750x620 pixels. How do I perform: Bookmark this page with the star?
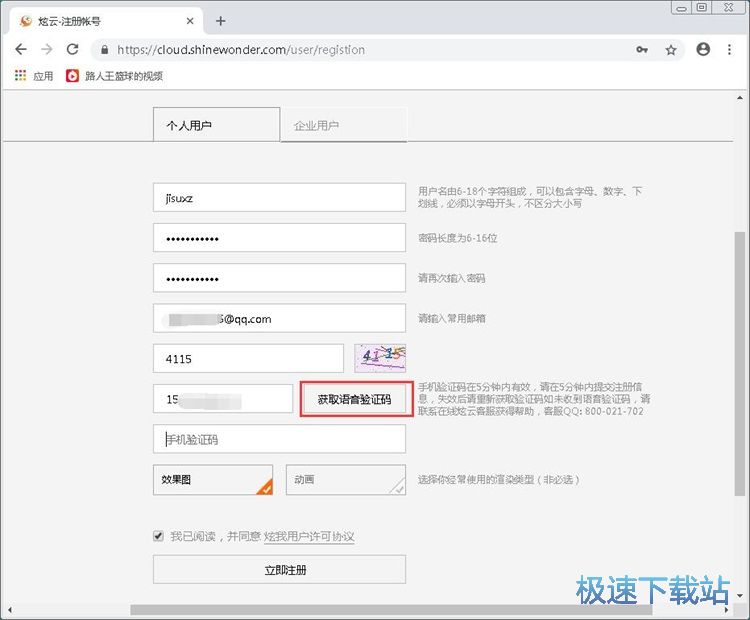click(671, 50)
